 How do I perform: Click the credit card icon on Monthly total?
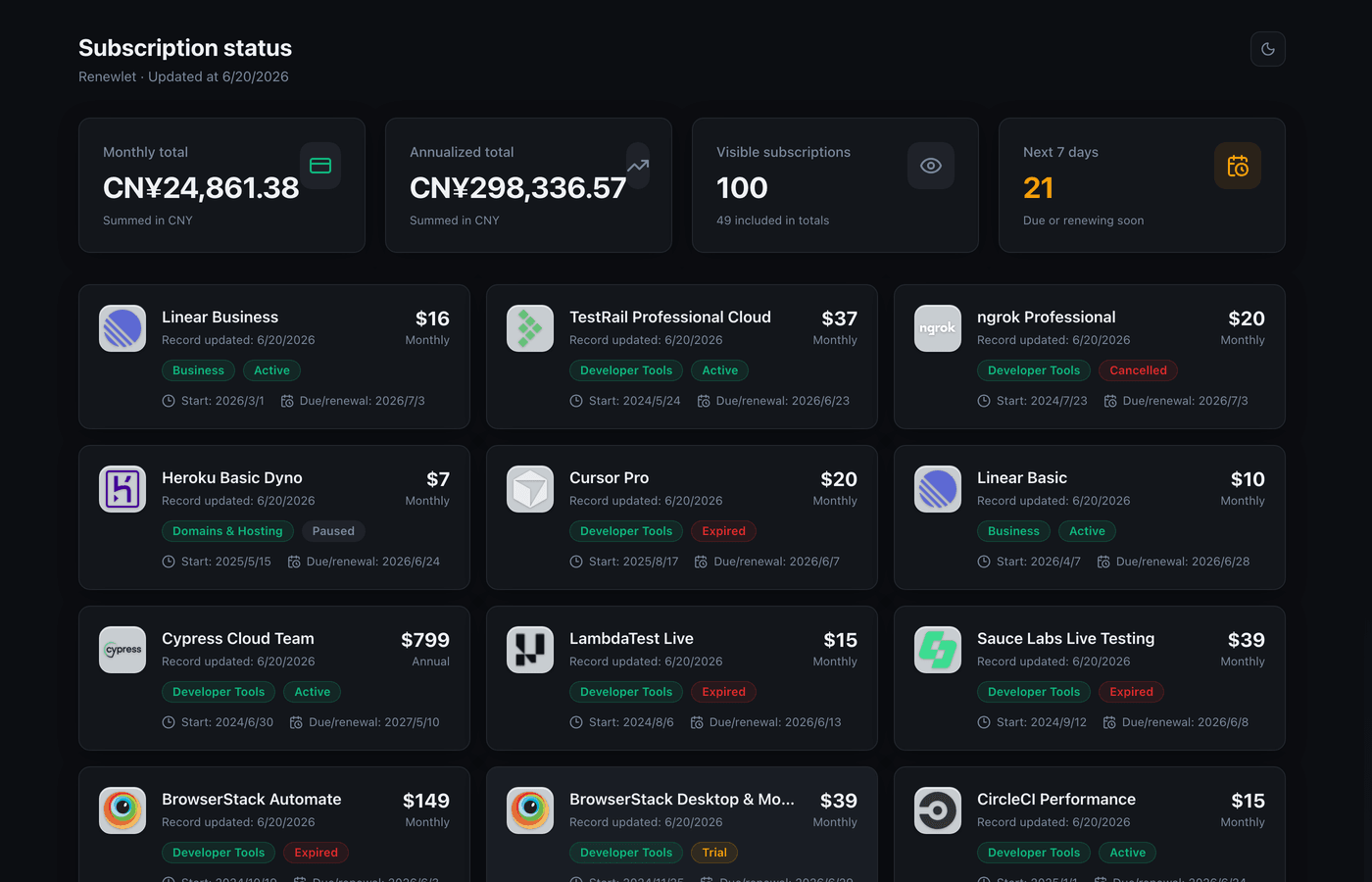pos(320,166)
